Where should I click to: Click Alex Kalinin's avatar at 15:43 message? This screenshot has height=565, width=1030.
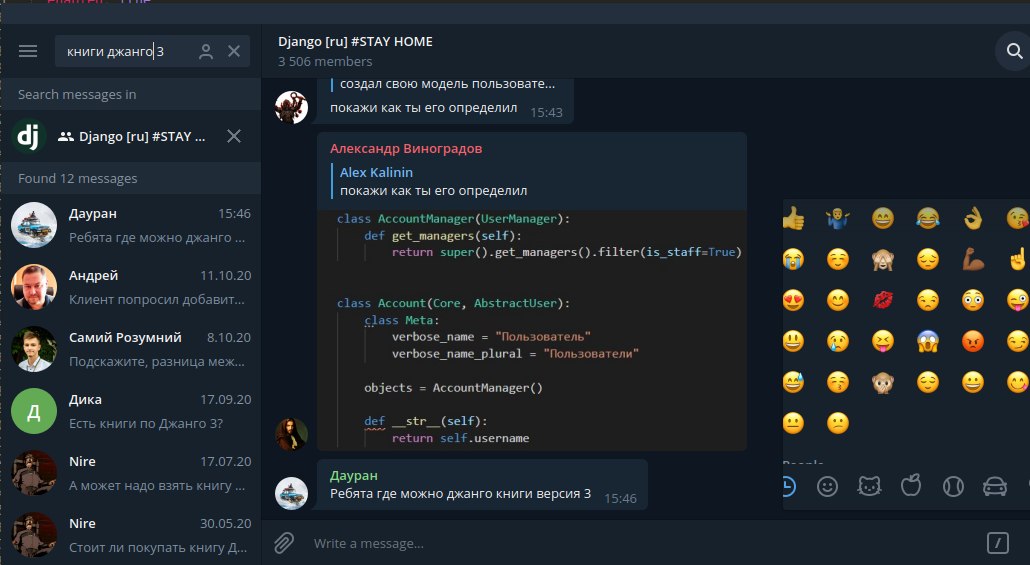pyautogui.click(x=291, y=107)
